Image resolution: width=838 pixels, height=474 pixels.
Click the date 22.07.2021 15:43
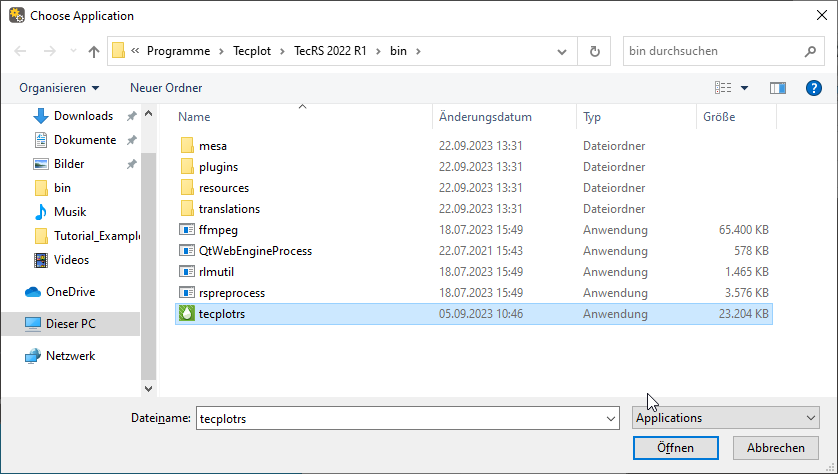coord(481,251)
